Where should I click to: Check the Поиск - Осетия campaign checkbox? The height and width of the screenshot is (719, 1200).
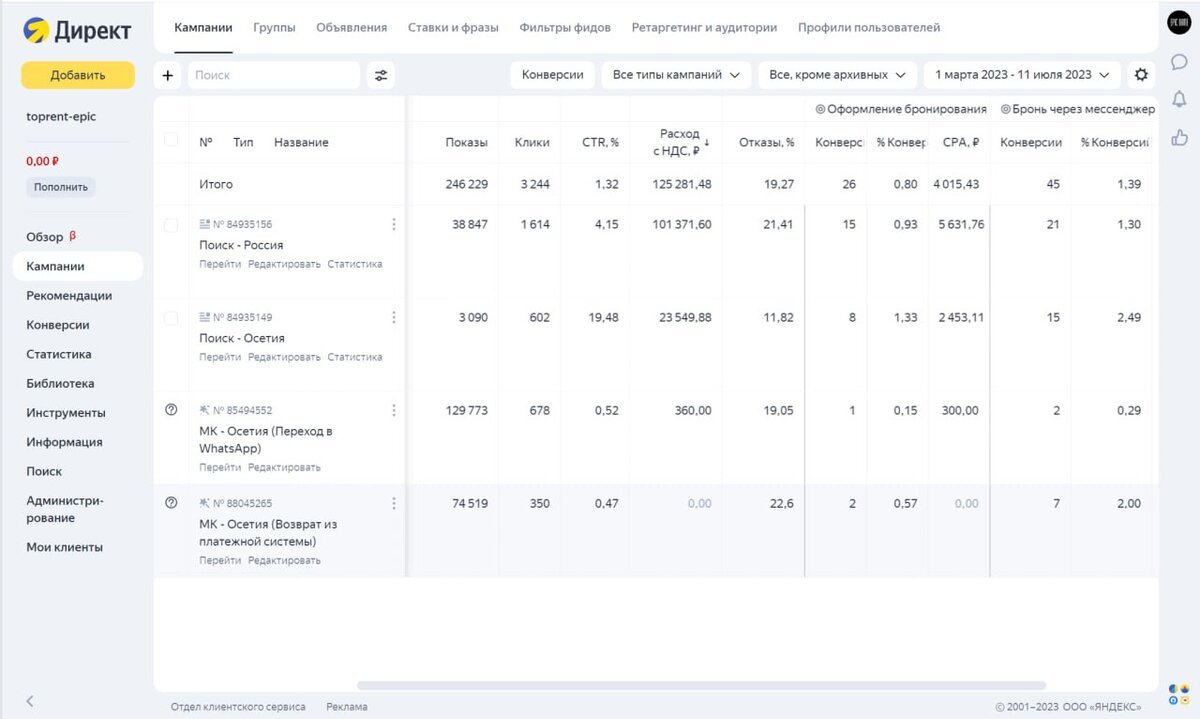171,318
